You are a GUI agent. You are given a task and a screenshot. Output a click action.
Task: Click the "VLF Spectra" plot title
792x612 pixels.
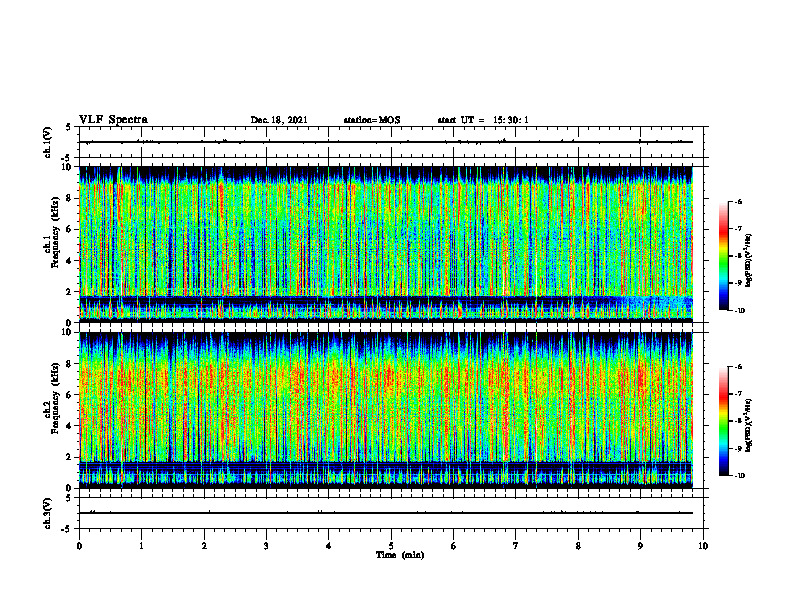pyautogui.click(x=113, y=120)
